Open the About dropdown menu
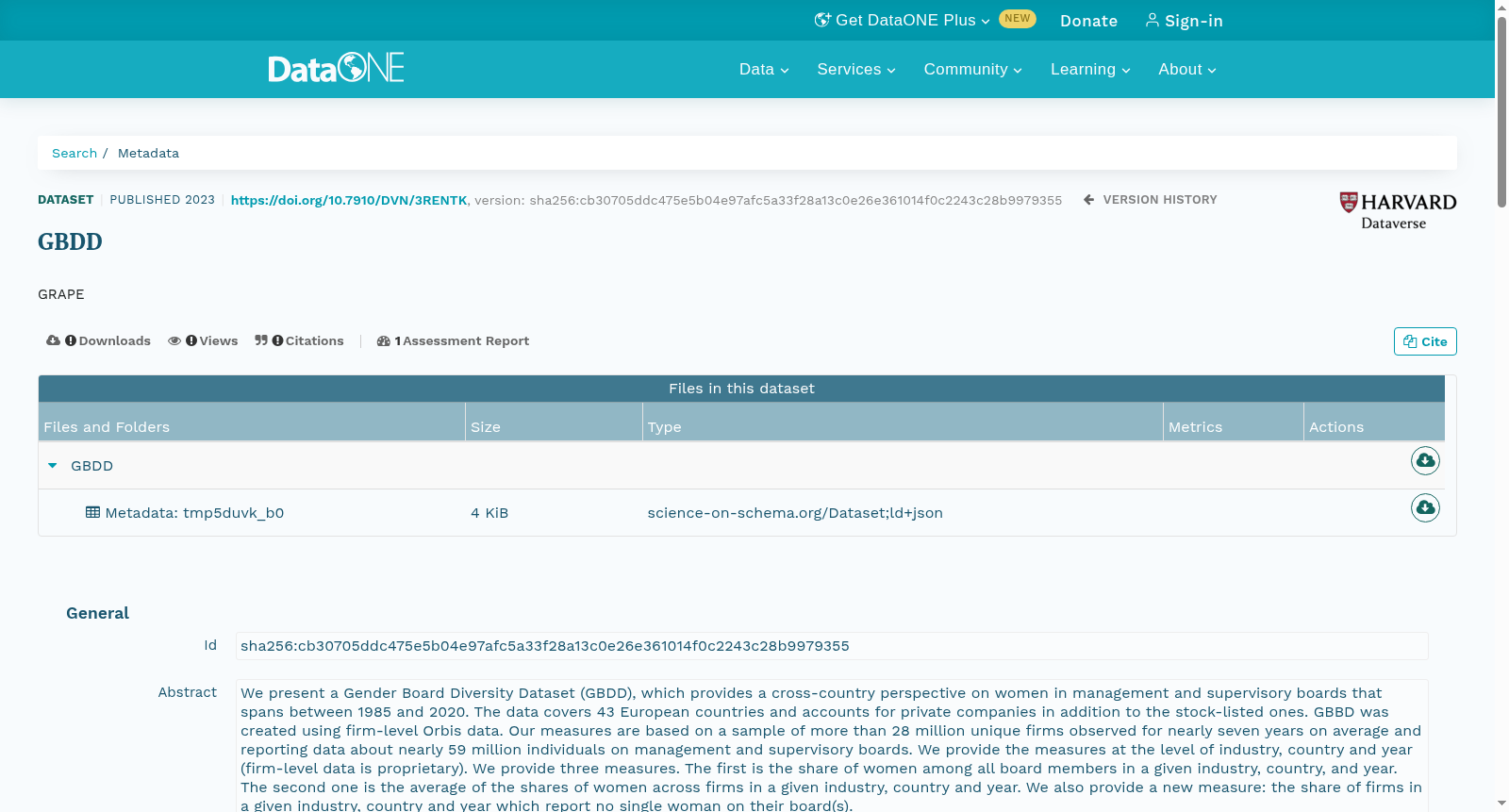 tap(1187, 69)
